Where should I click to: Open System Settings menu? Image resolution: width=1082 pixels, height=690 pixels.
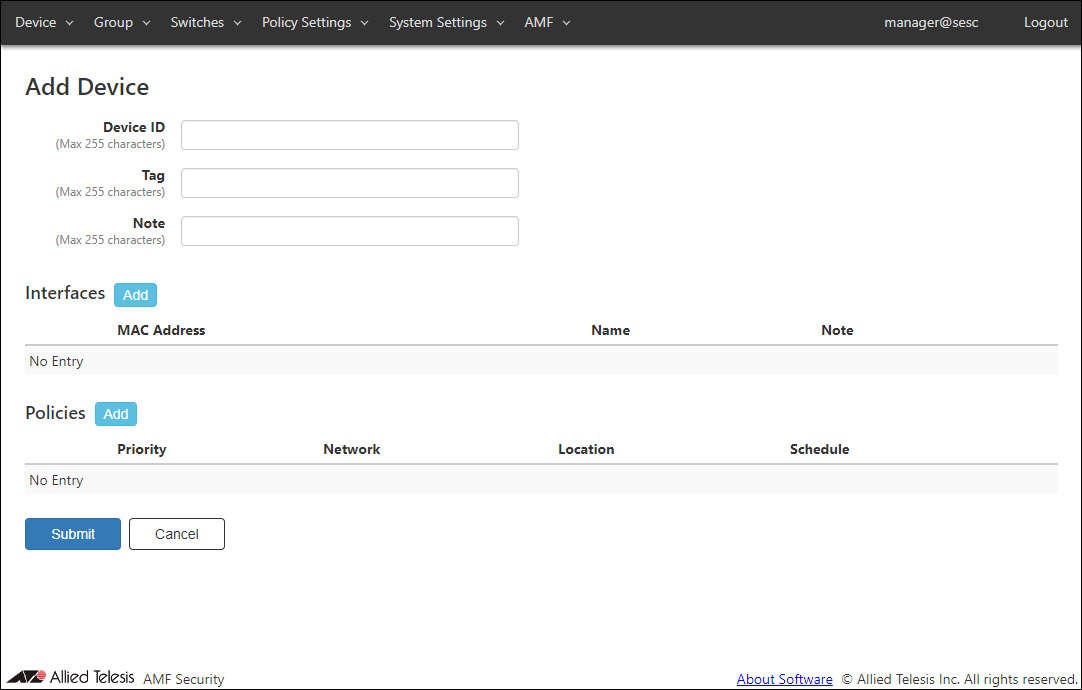click(447, 22)
